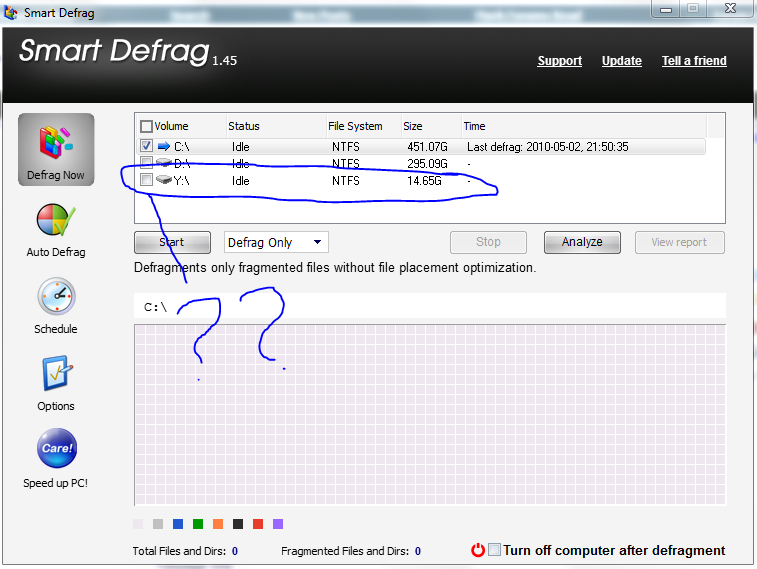757x569 pixels.
Task: Click the black legend swatch
Action: click(238, 524)
